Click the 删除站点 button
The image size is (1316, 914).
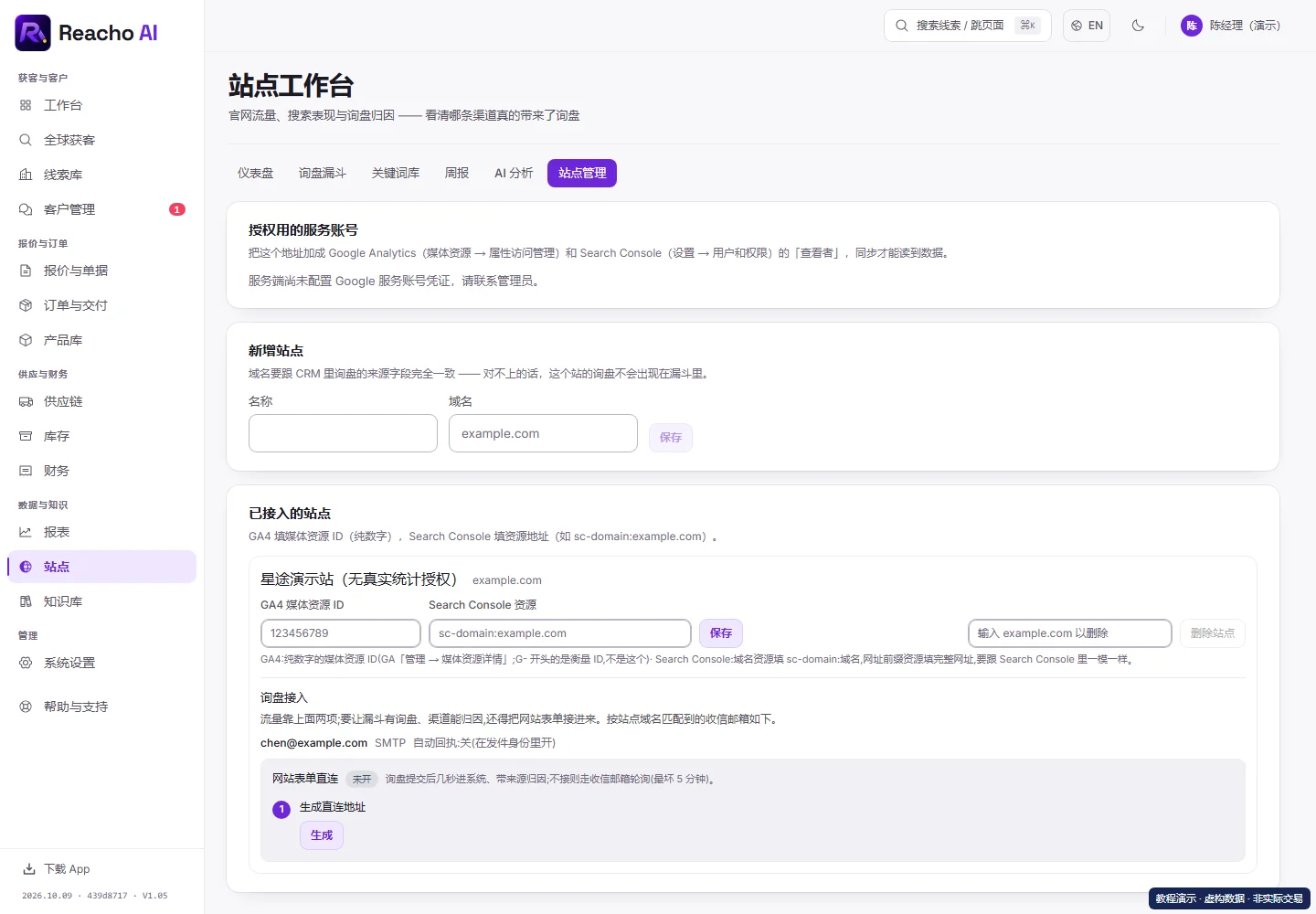click(1213, 633)
